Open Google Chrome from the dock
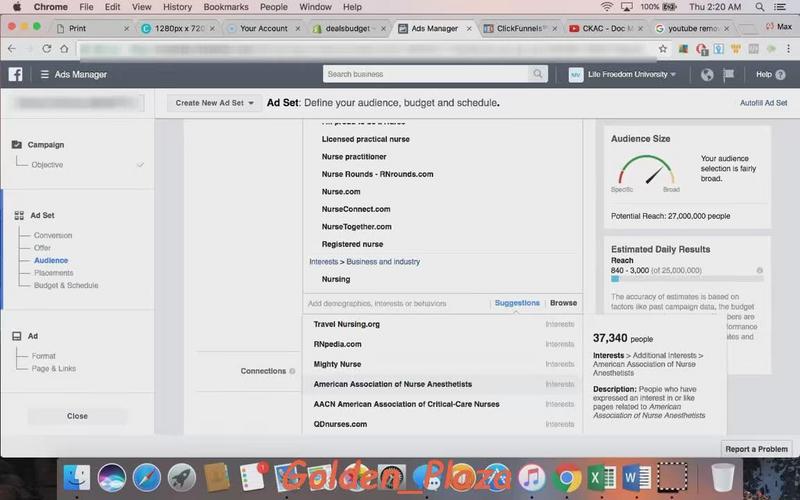 click(x=566, y=478)
